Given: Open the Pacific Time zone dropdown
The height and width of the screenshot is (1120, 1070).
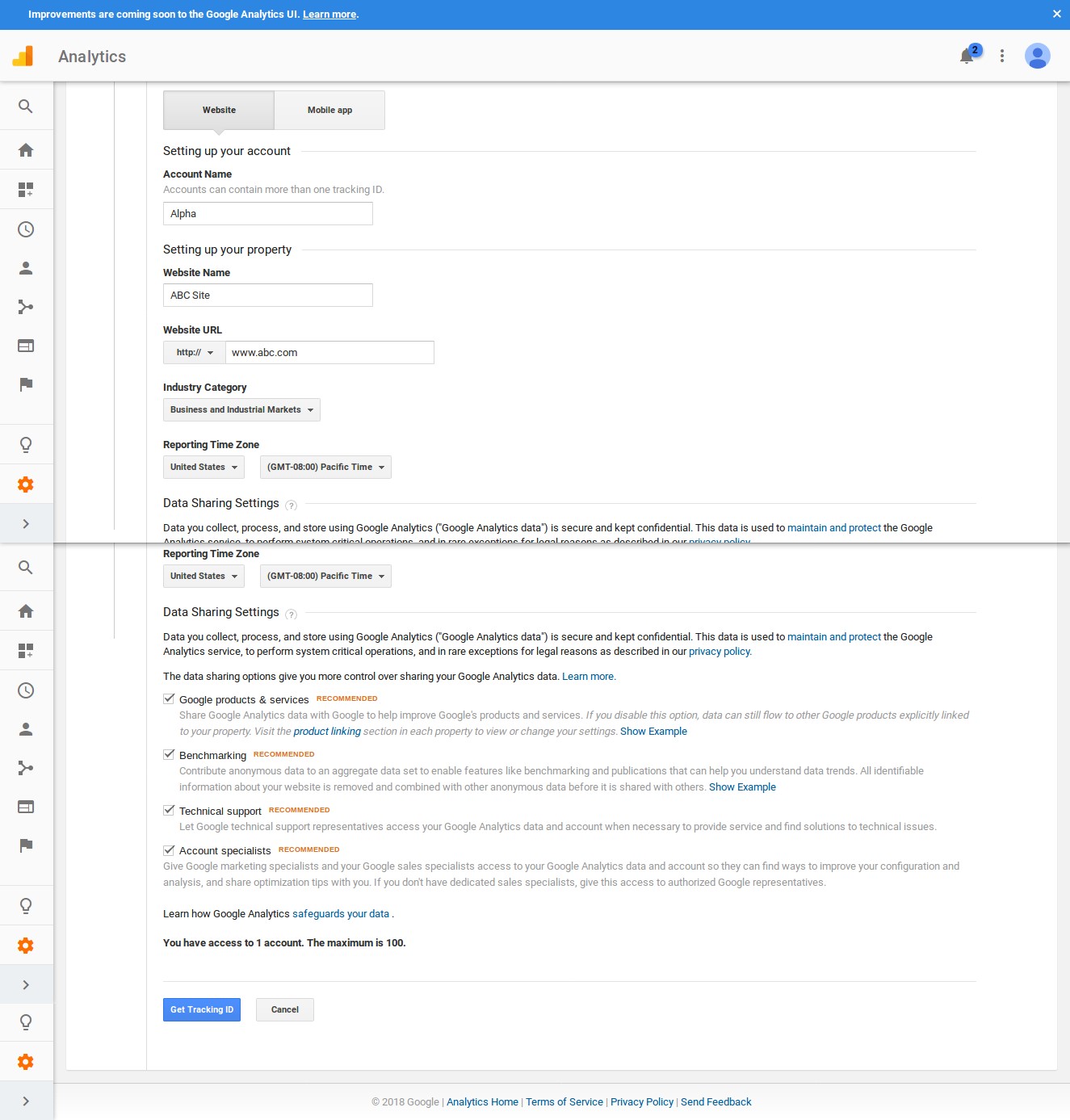Looking at the screenshot, I should 325,576.
